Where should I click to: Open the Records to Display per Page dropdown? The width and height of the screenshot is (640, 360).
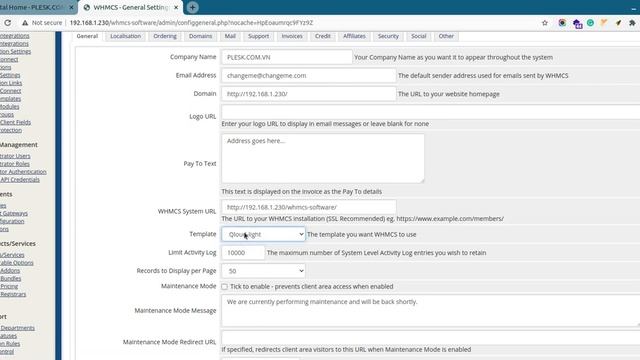tap(263, 271)
